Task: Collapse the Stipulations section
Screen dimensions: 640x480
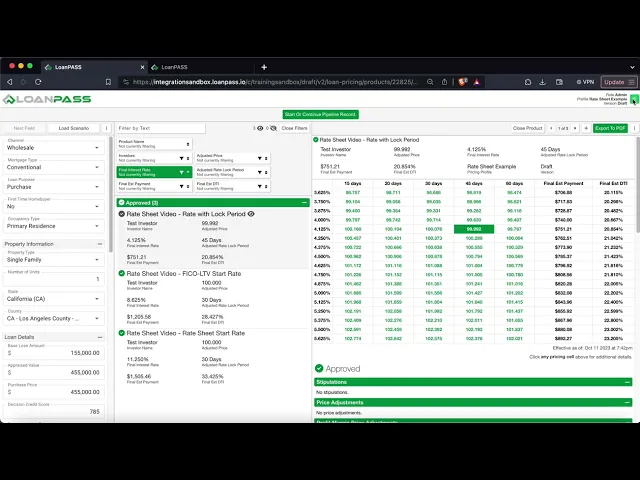Action: point(627,382)
